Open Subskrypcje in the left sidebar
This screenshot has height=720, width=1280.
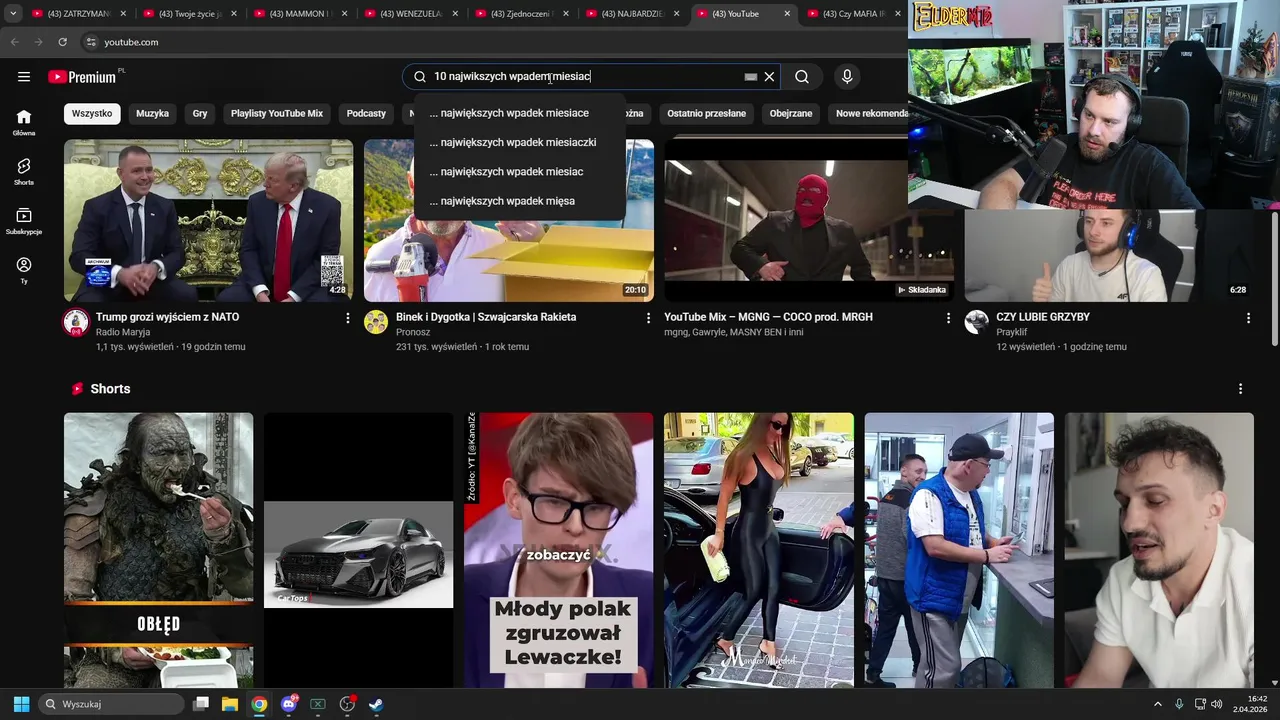tap(24, 221)
